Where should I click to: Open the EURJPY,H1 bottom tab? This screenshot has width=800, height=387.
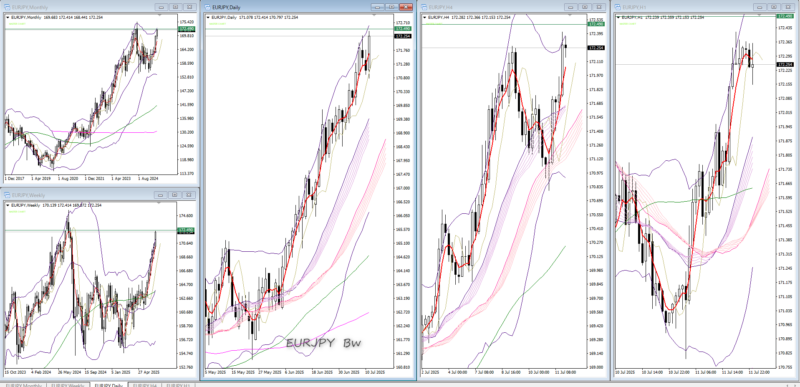pos(178,385)
